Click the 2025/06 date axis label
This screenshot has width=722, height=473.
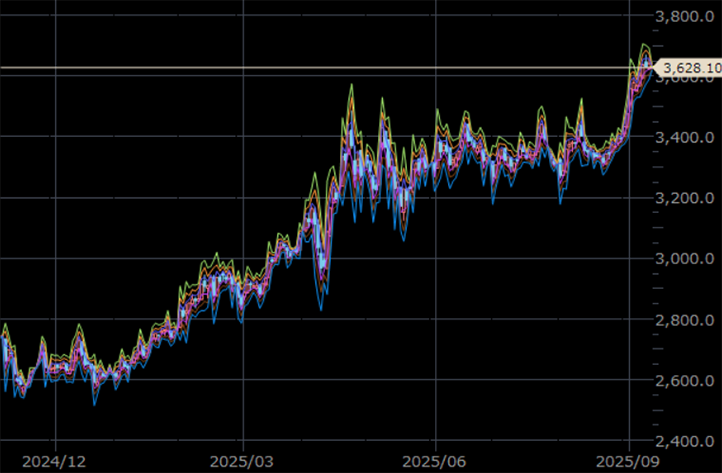(434, 461)
